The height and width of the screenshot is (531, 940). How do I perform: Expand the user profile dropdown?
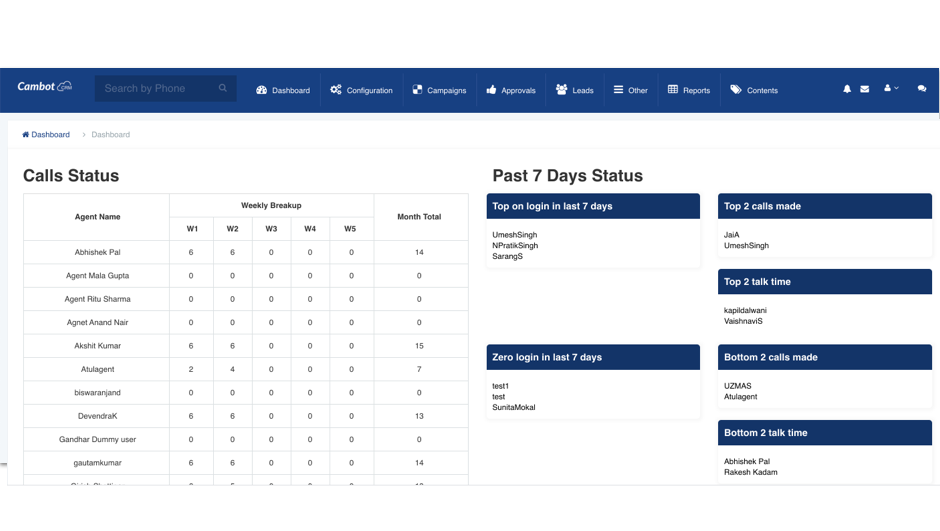(891, 89)
